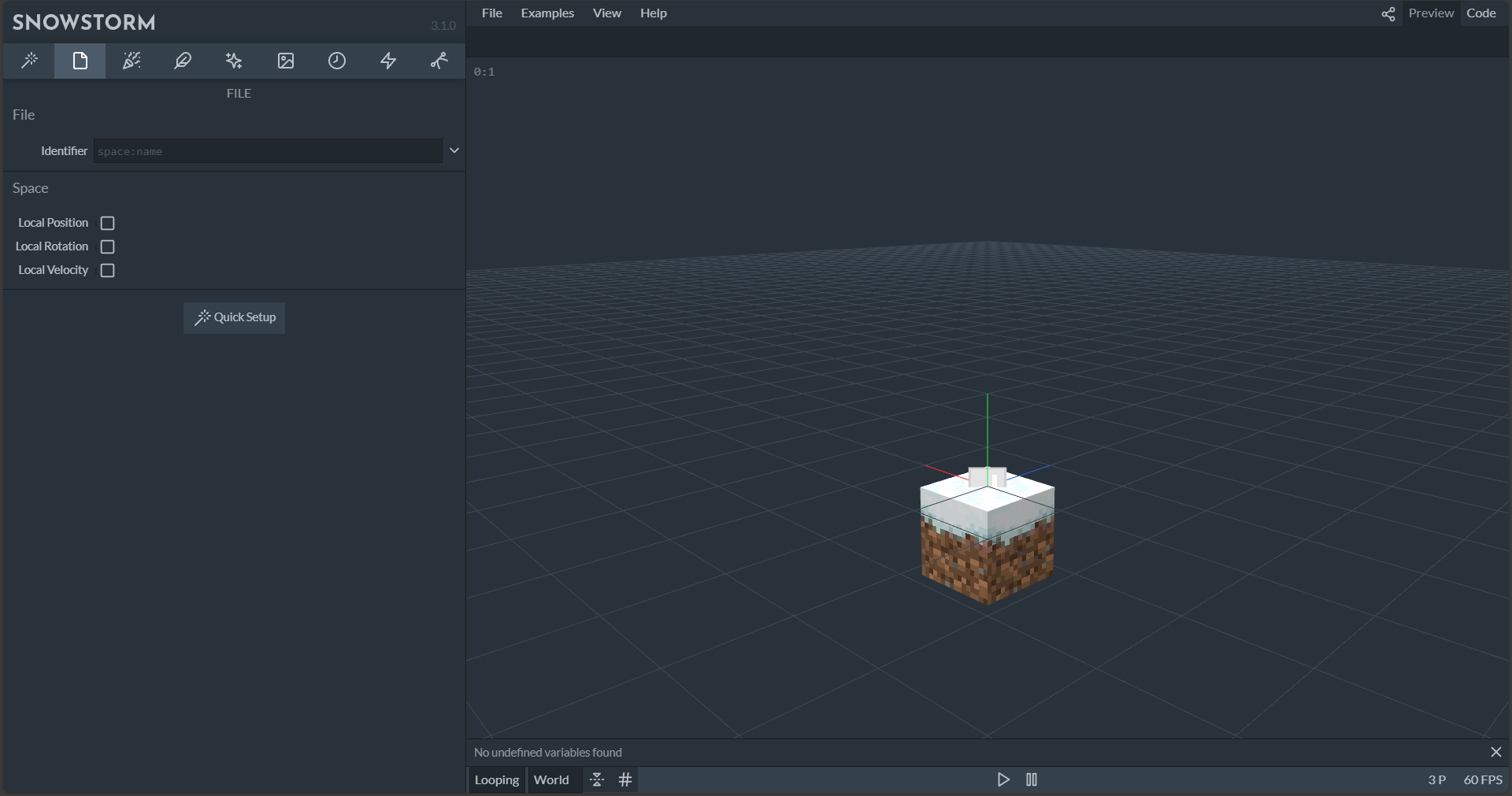Viewport: 1512px width, 796px height.
Task: Click the Quick Setup button
Action: pyautogui.click(x=235, y=317)
